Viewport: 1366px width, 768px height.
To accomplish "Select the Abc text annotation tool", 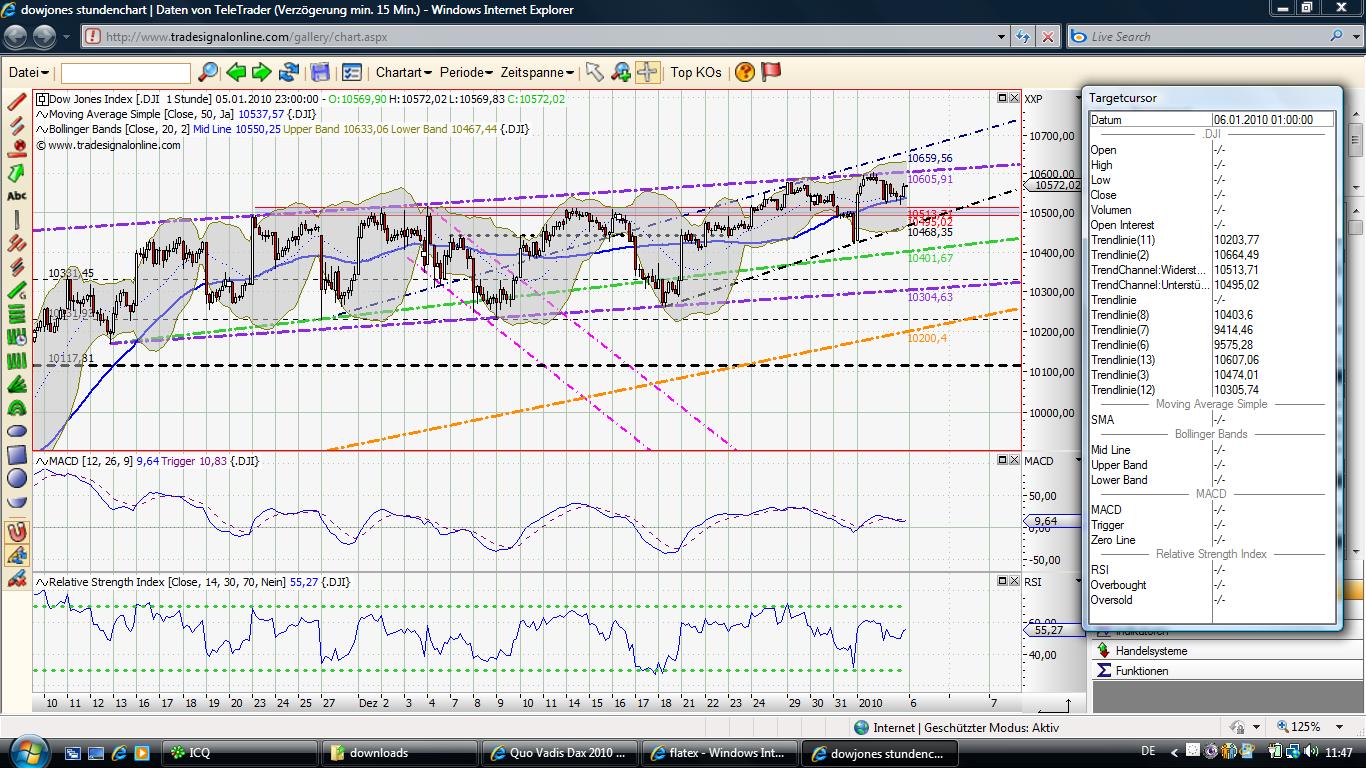I will pyautogui.click(x=16, y=195).
